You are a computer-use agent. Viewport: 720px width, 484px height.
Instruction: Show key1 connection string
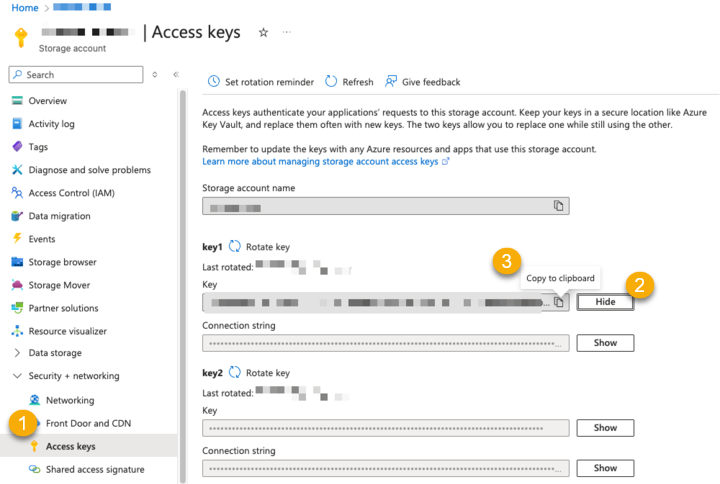click(605, 343)
